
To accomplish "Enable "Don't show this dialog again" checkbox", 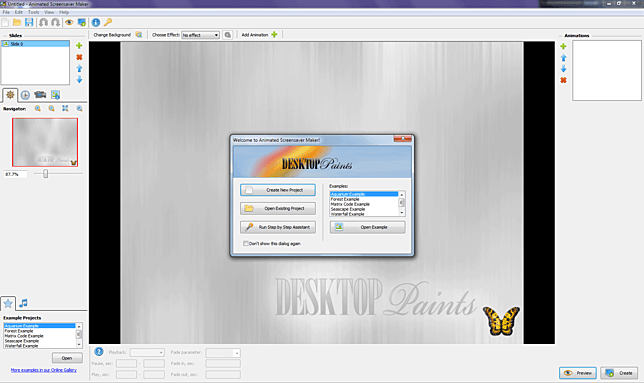I will 246,243.
